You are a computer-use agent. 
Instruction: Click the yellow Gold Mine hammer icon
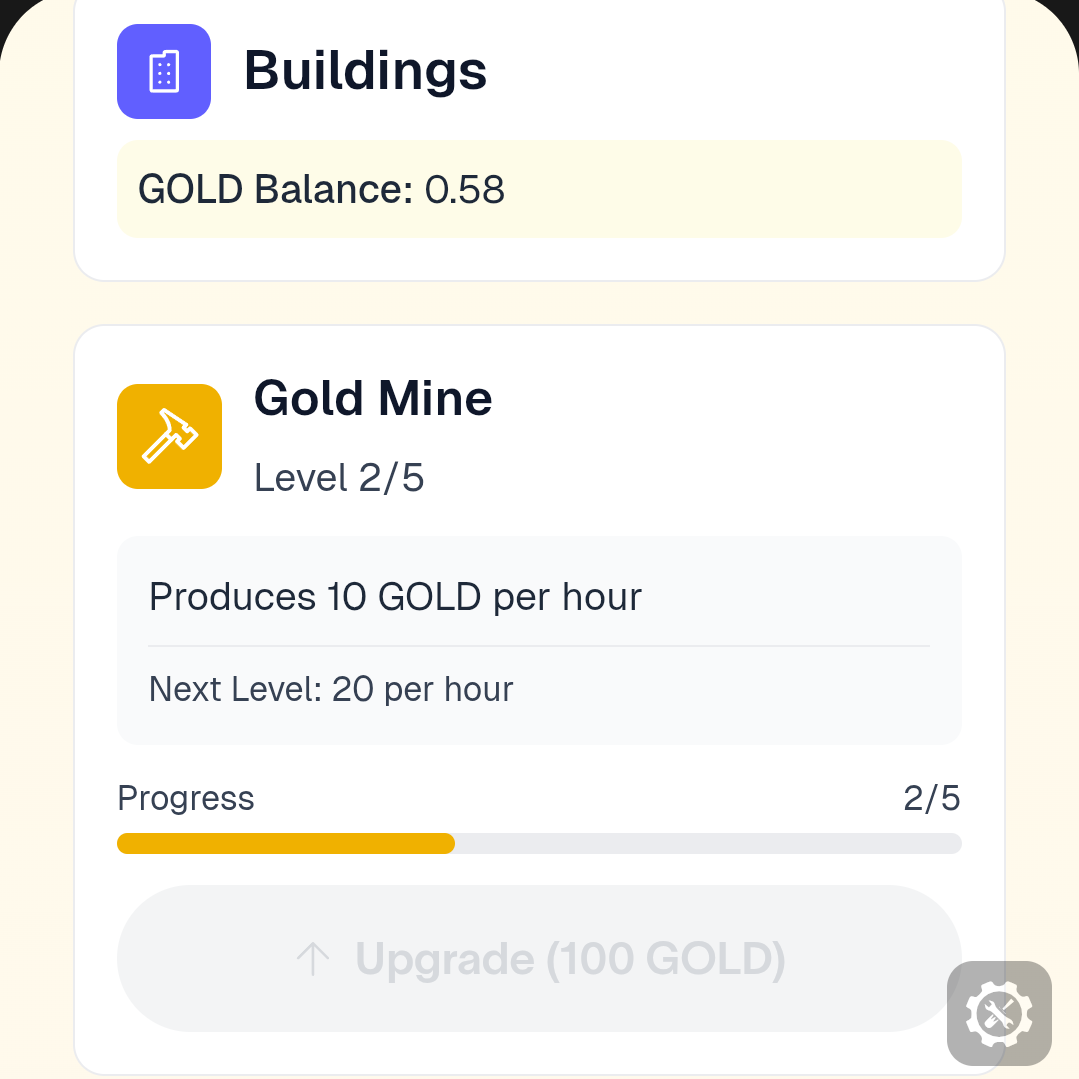pyautogui.click(x=169, y=436)
